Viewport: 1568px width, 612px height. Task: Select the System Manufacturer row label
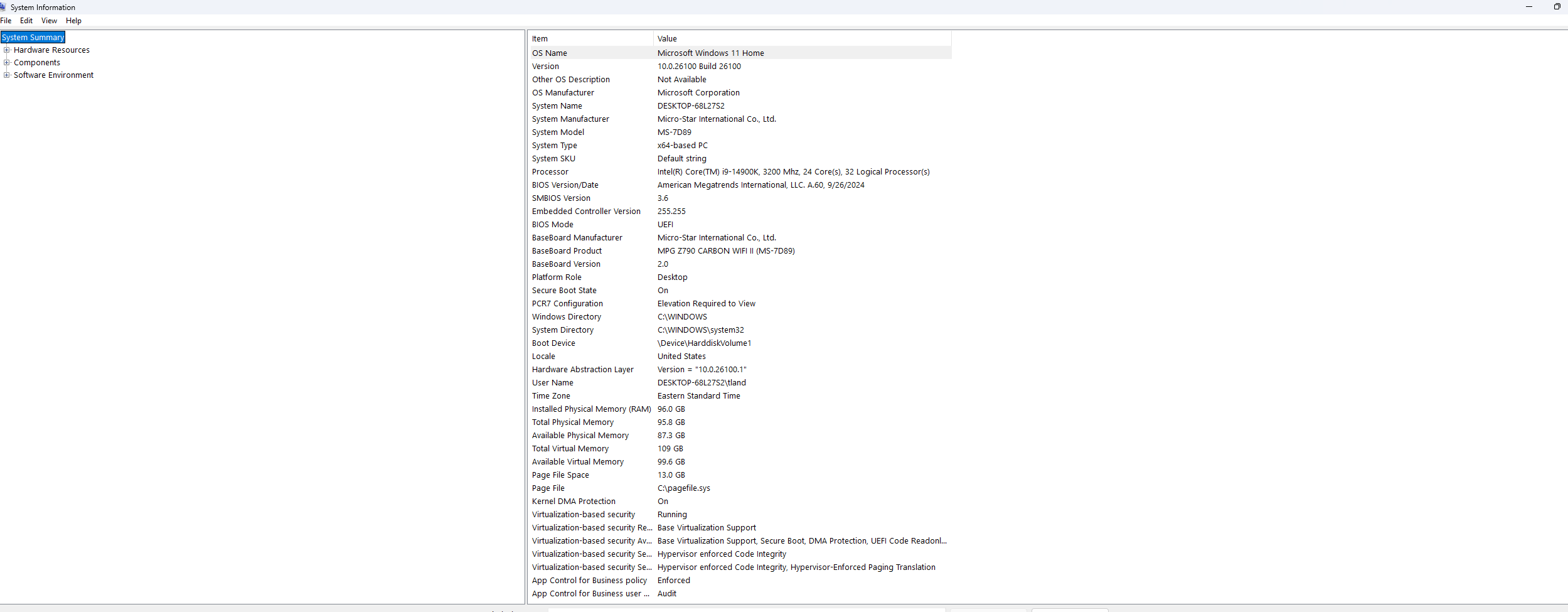pos(570,119)
